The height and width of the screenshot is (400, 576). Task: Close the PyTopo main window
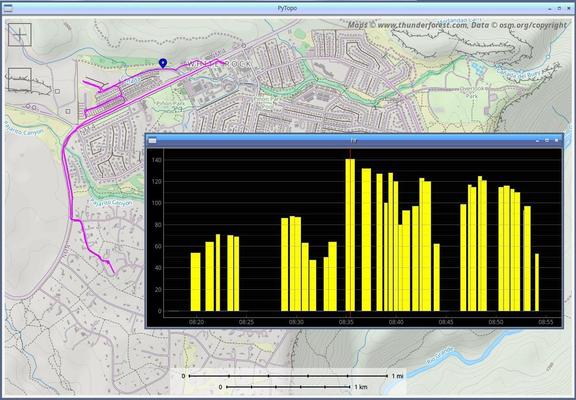(x=569, y=8)
